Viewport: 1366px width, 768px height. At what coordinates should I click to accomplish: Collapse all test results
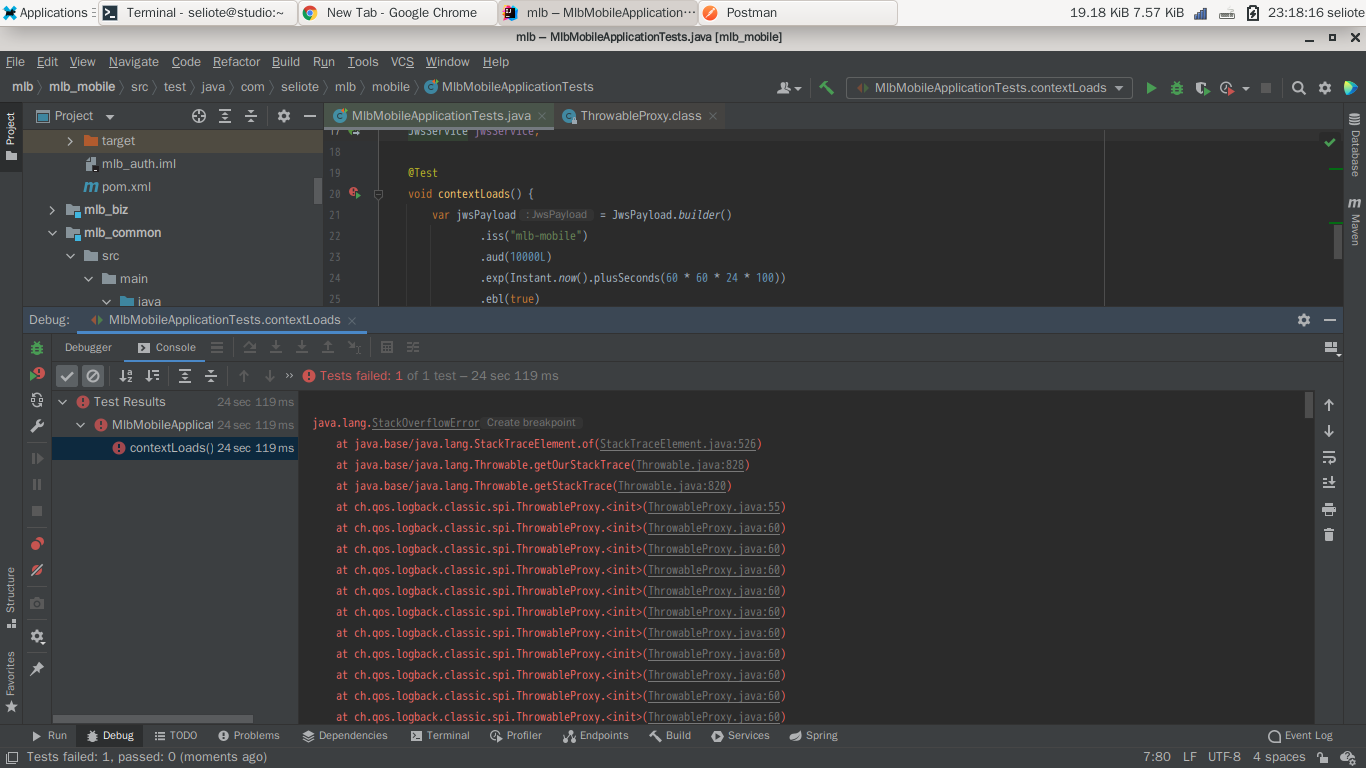pos(211,376)
